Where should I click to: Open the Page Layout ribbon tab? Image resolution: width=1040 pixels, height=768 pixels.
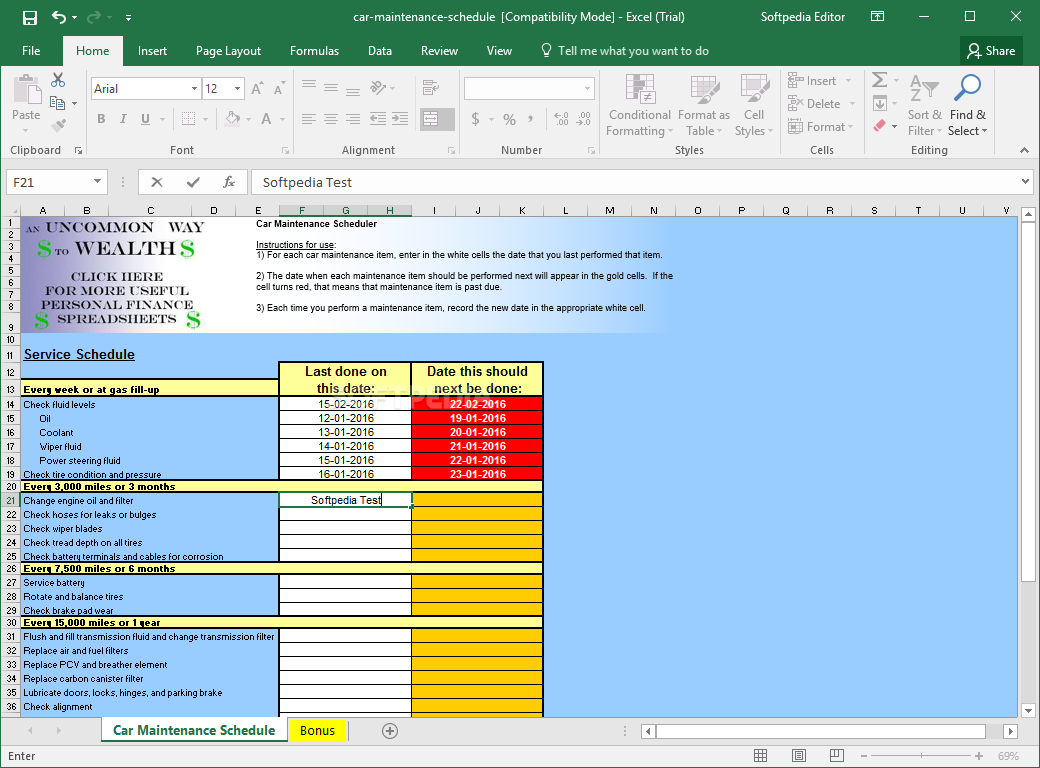[228, 51]
